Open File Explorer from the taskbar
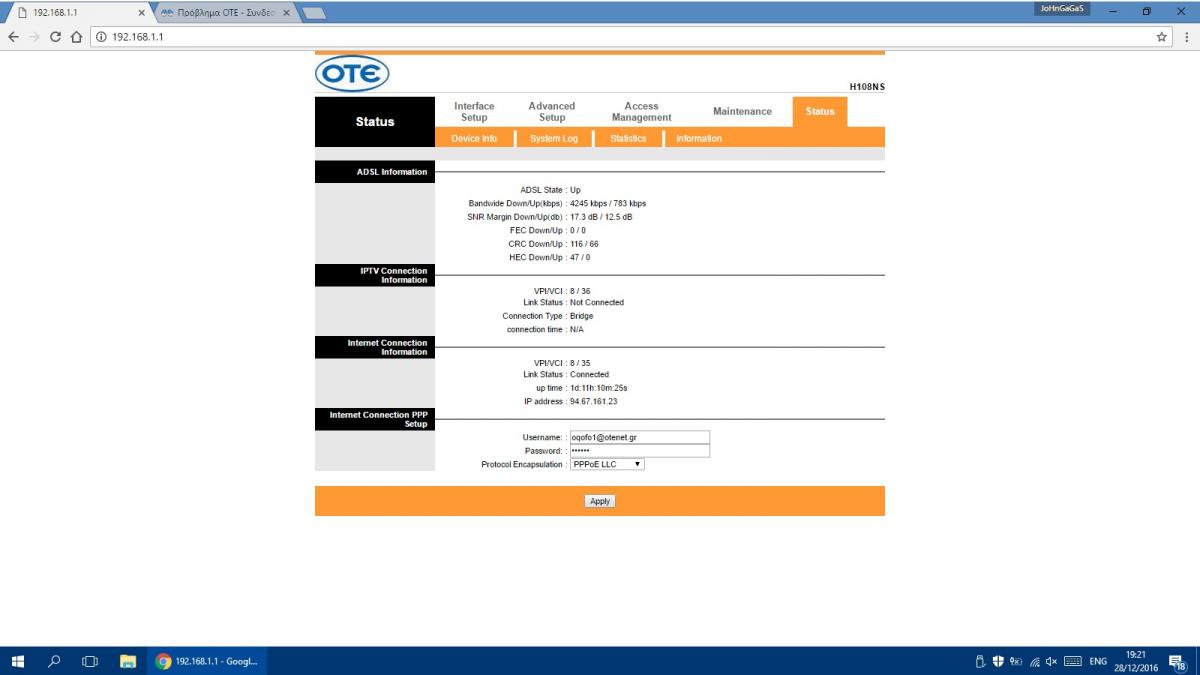This screenshot has height=675, width=1200. (127, 661)
